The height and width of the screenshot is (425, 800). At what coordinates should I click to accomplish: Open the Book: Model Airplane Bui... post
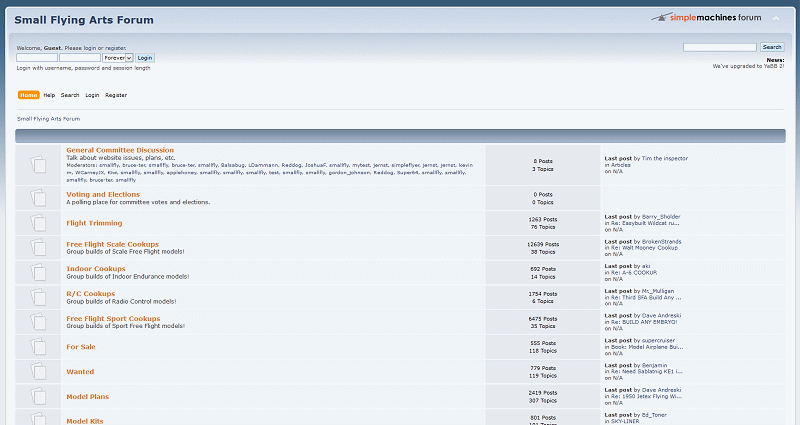click(x=647, y=347)
